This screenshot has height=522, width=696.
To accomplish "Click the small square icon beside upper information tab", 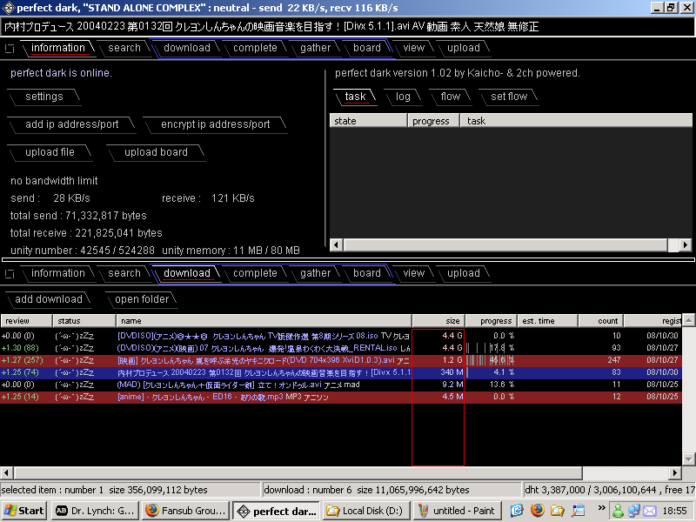I will click(8, 48).
